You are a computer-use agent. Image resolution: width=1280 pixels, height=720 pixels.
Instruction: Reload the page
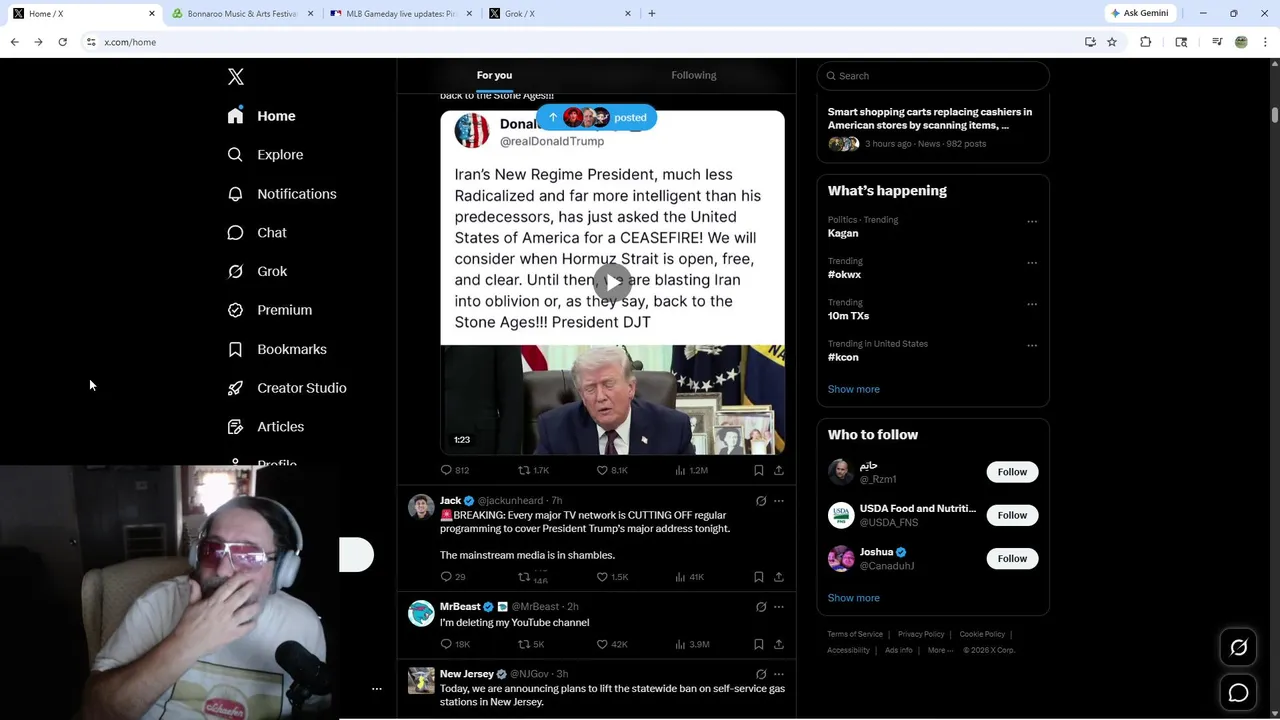pos(62,42)
